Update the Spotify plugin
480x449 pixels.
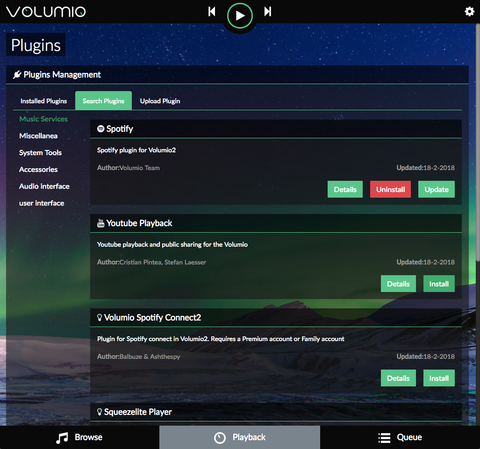click(436, 189)
